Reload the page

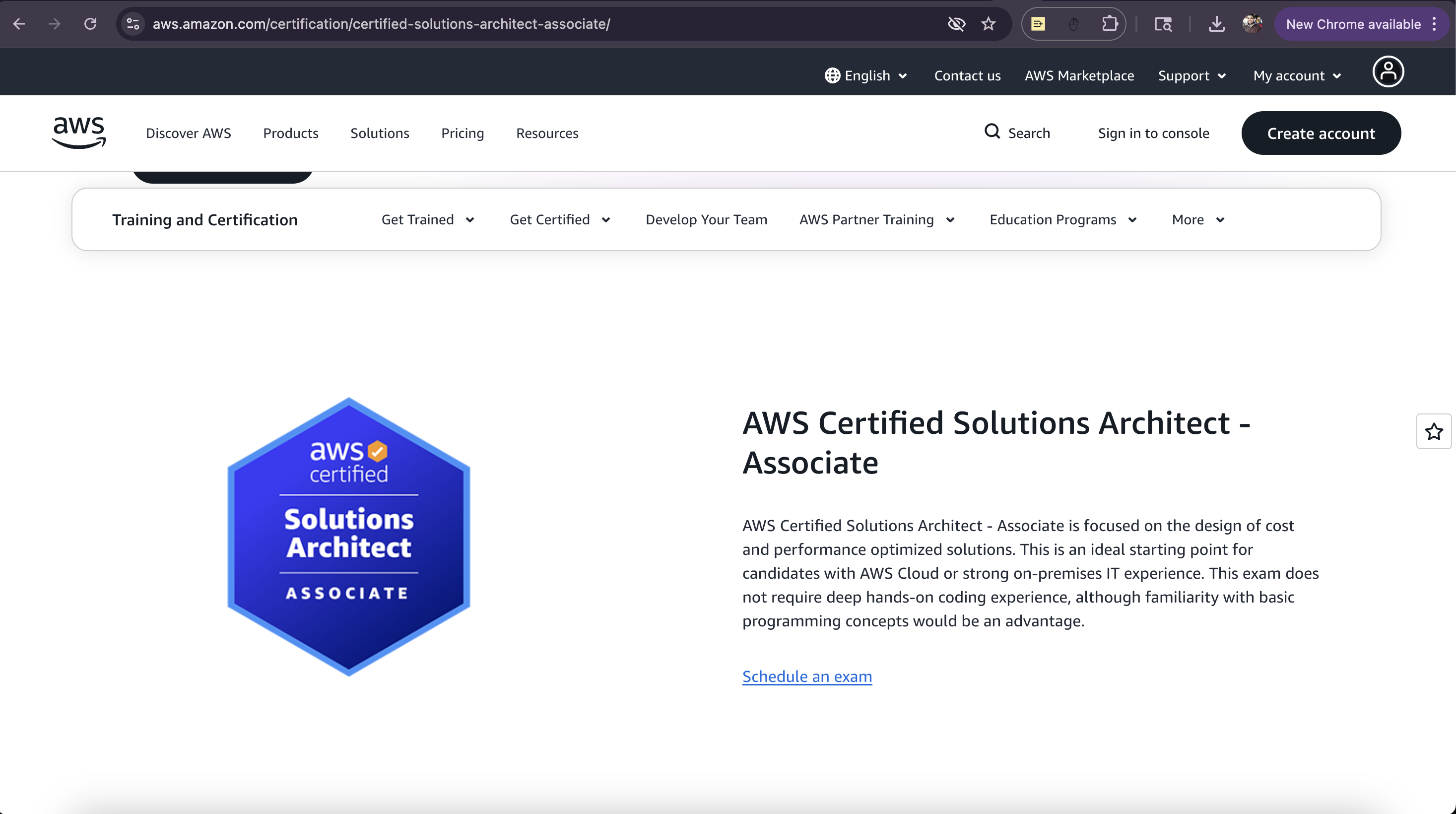coord(90,24)
